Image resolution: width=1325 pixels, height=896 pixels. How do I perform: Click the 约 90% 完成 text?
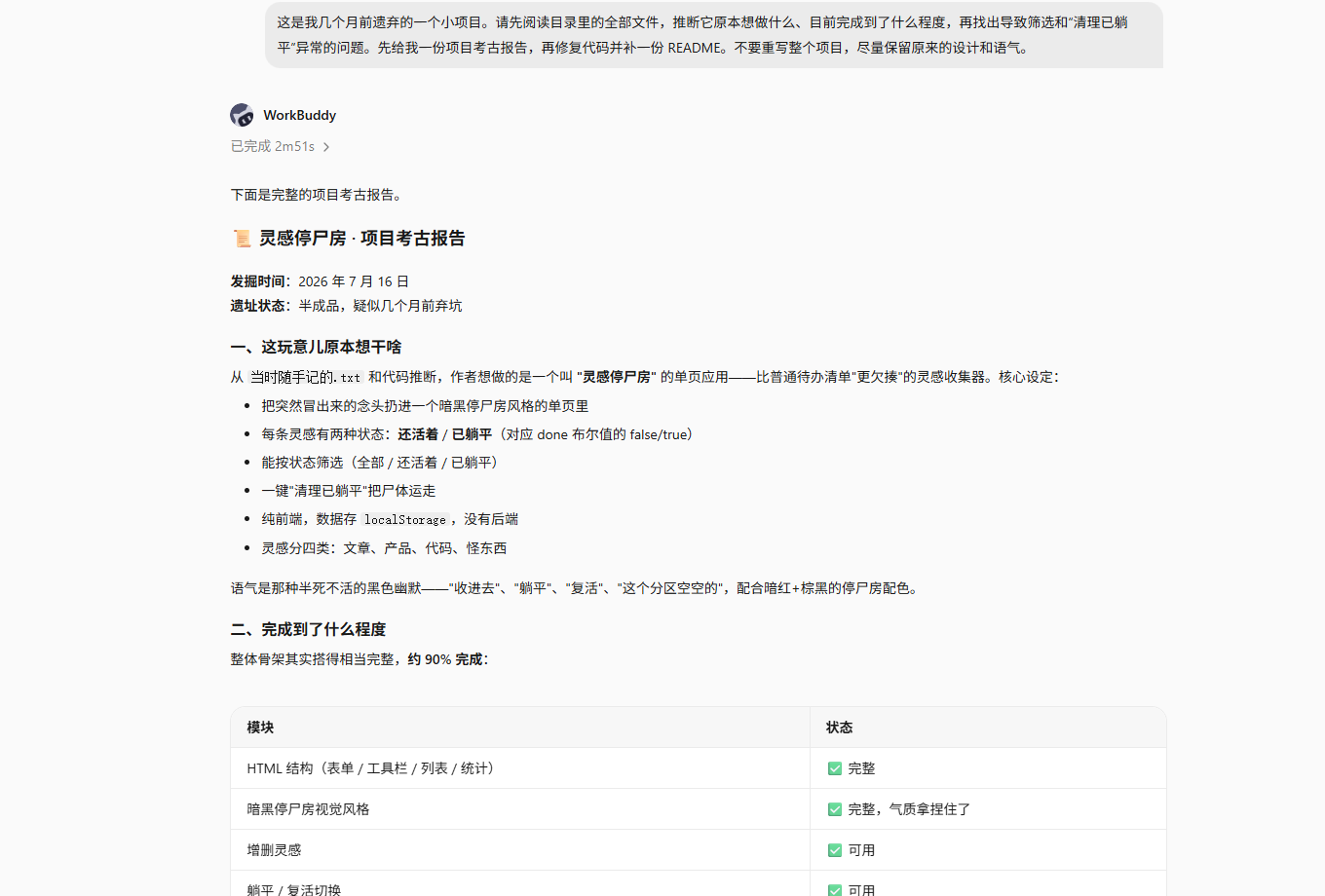coord(445,659)
